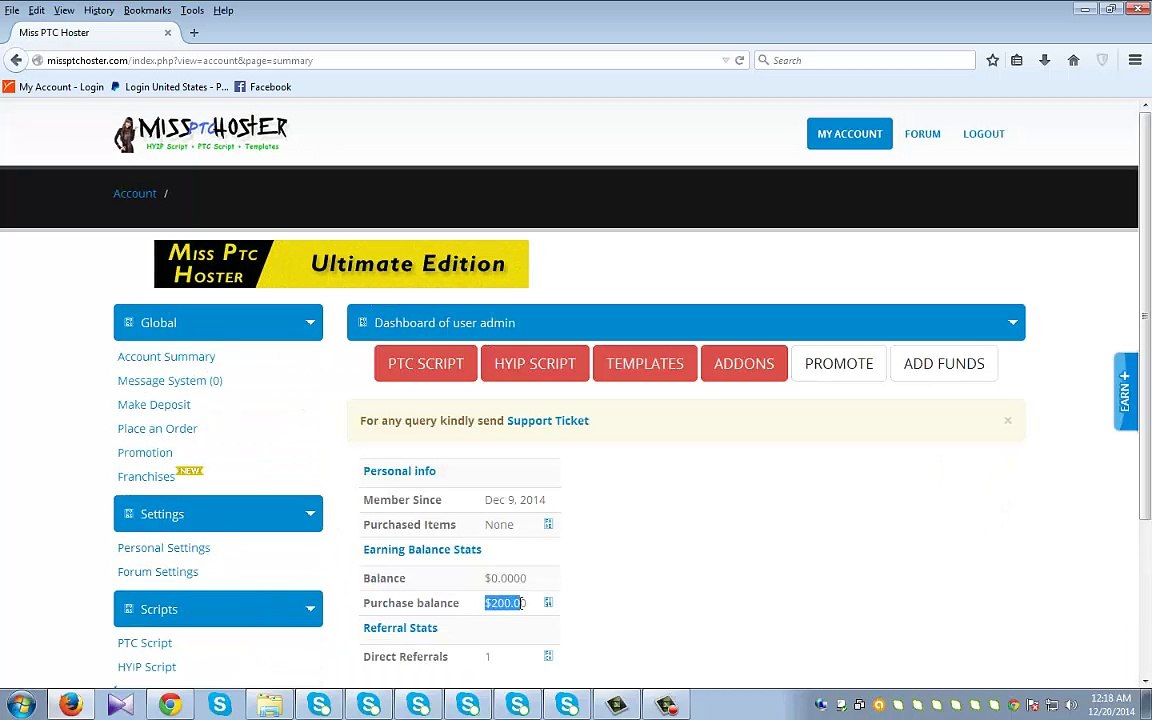Click the PROMOTE button
The image size is (1152, 720).
[838, 364]
